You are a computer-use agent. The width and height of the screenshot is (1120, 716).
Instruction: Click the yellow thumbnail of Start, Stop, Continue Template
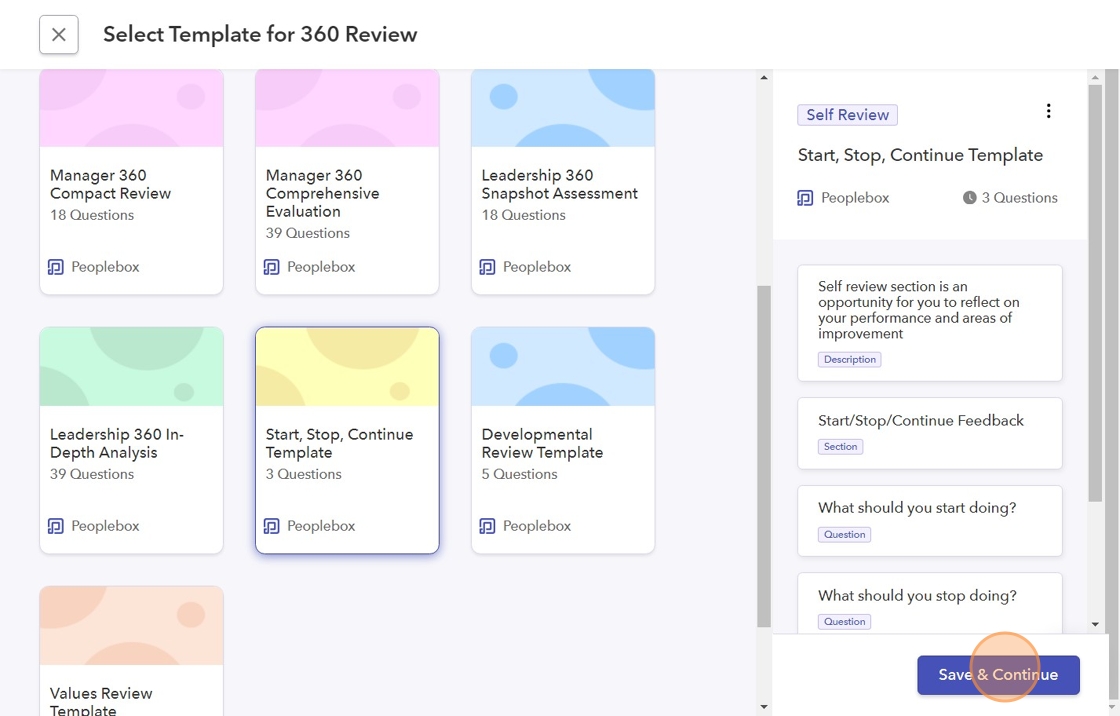coord(347,367)
